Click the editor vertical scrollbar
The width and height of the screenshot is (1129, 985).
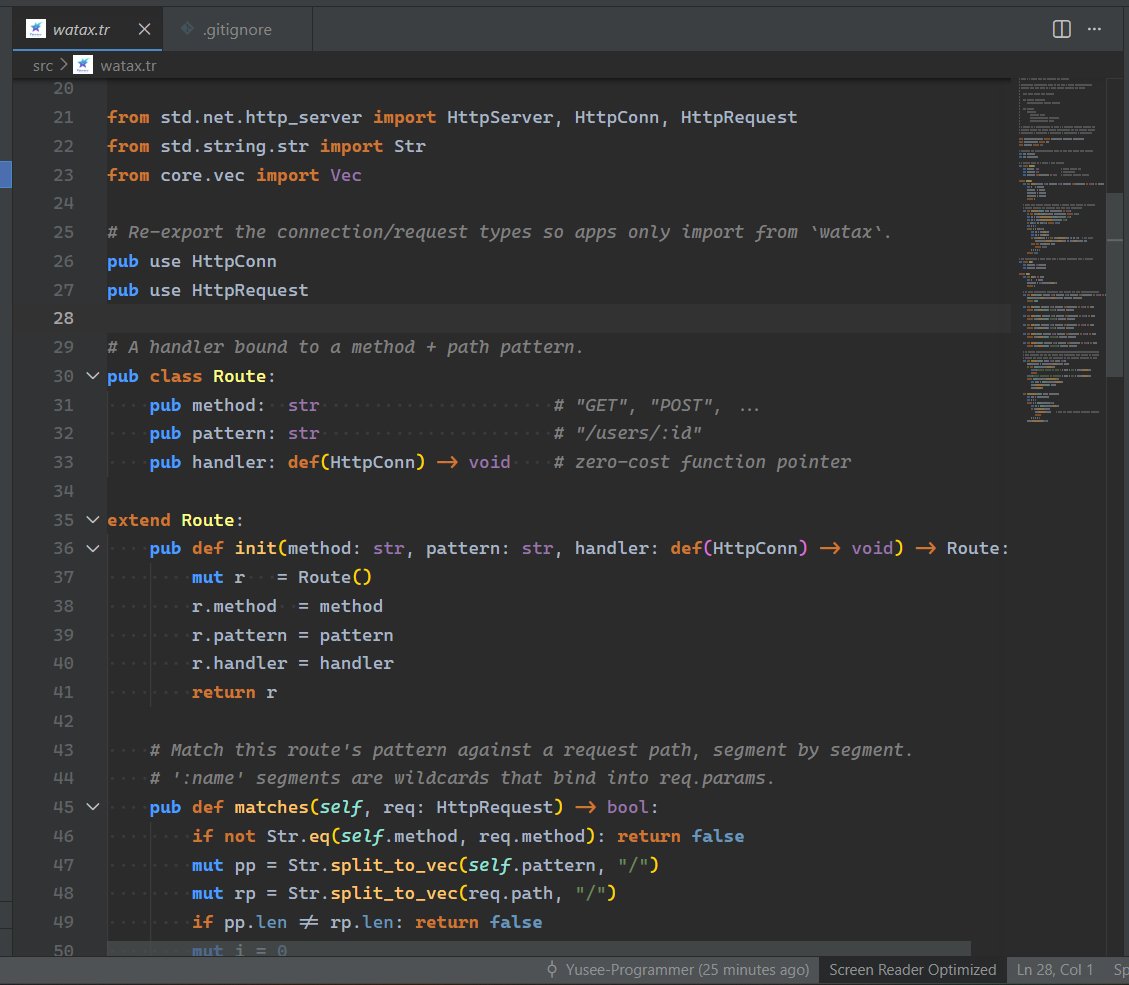[x=1115, y=284]
